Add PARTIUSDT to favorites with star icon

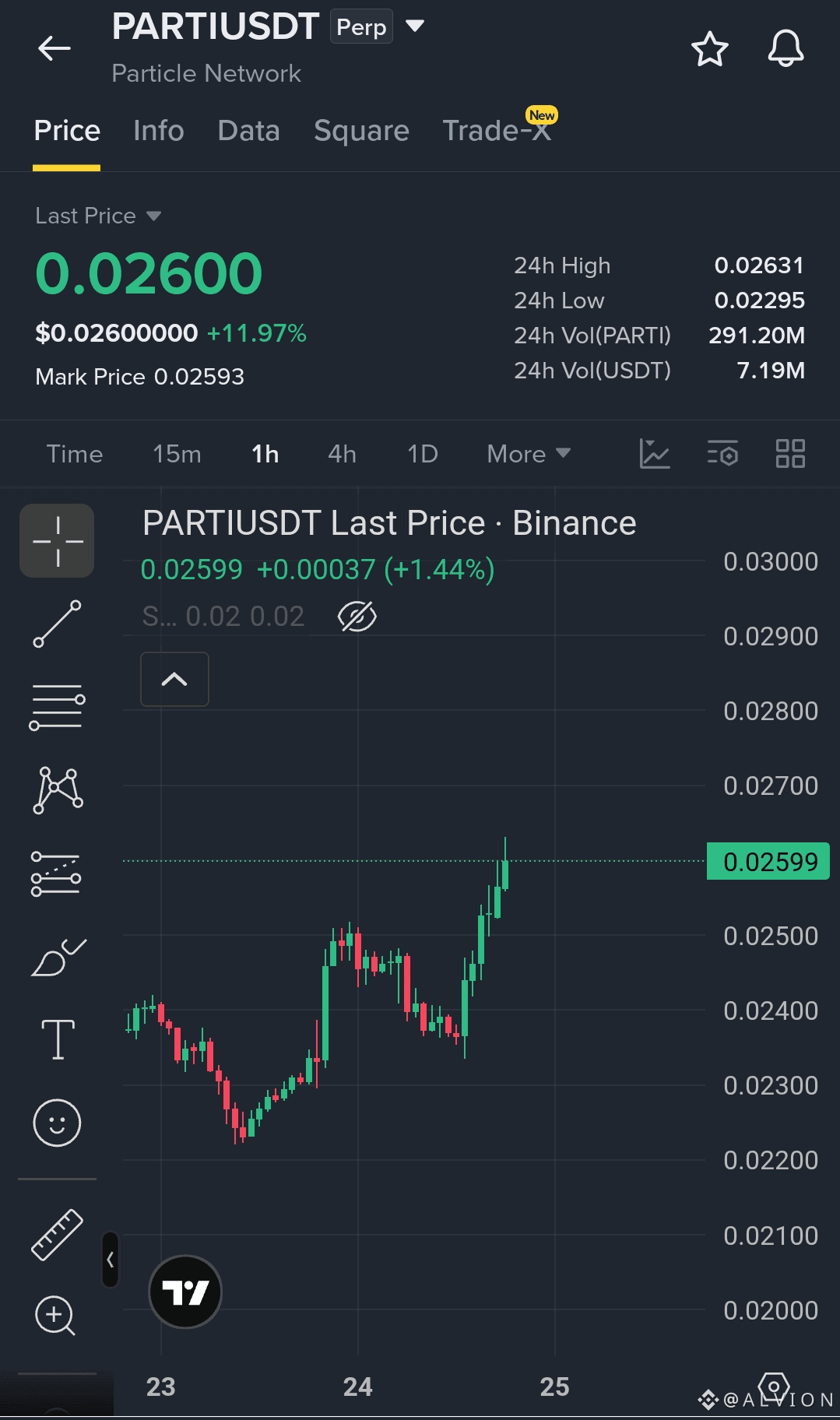click(x=709, y=49)
